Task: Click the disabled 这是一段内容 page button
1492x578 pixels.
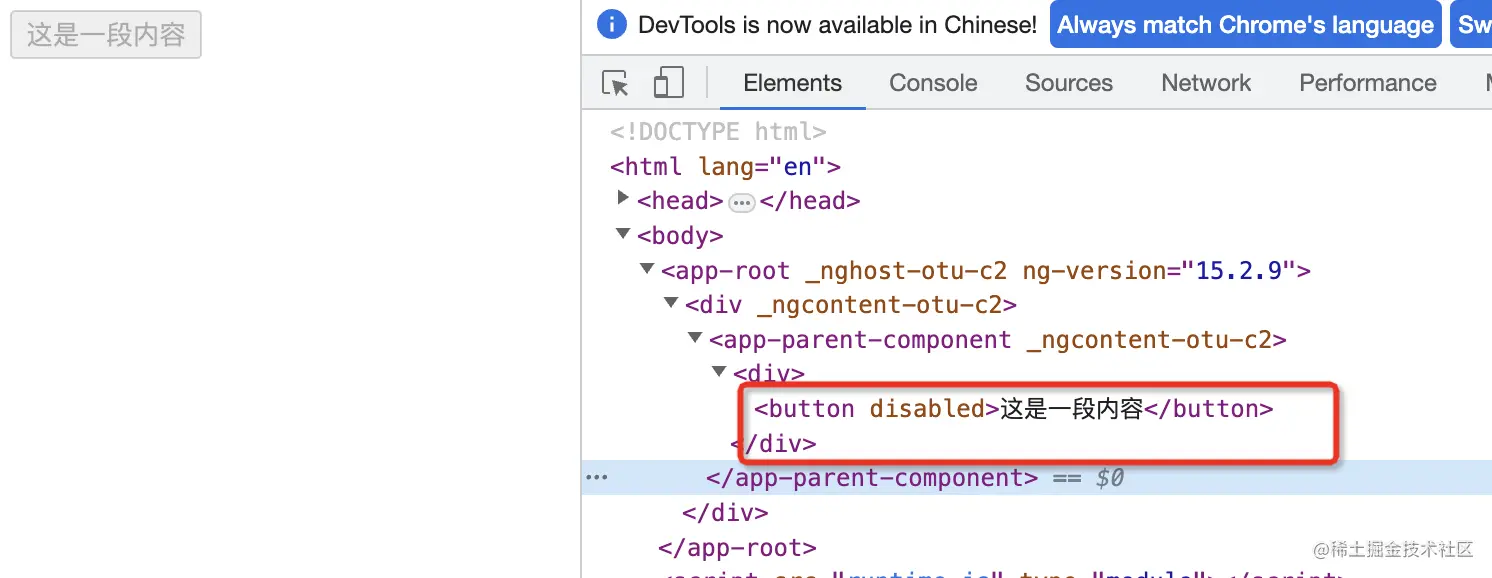Action: (x=106, y=35)
